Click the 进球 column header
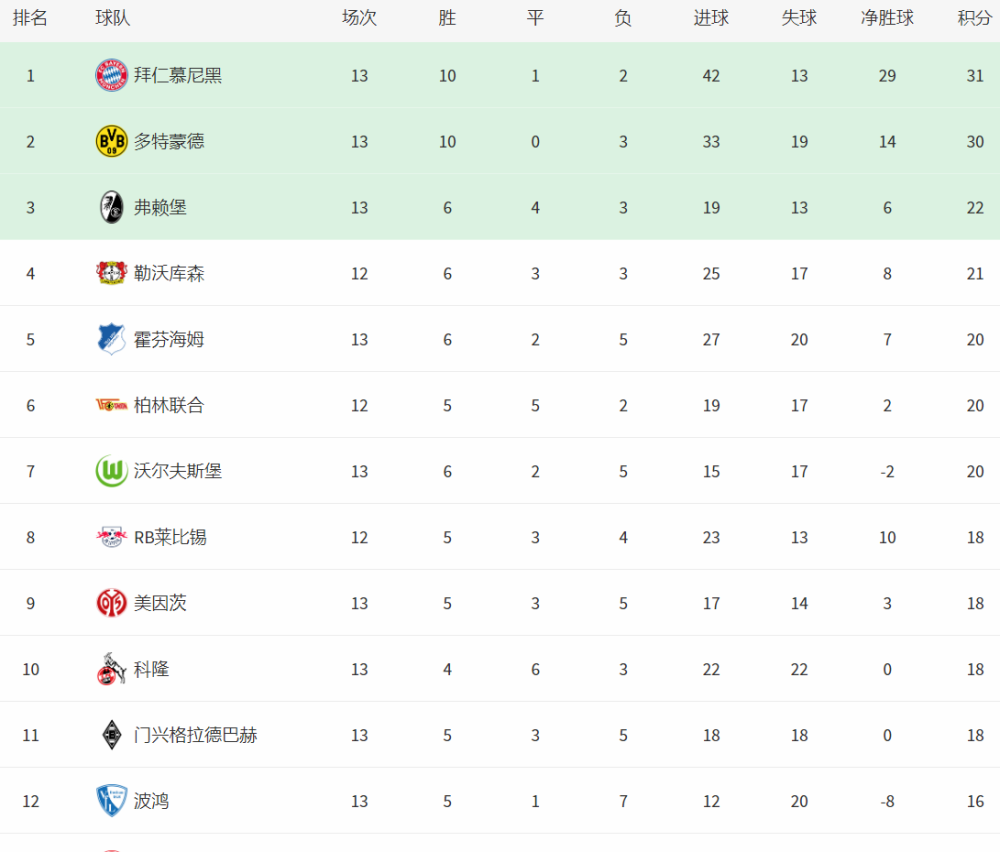The width and height of the screenshot is (1000, 852). coord(711,18)
